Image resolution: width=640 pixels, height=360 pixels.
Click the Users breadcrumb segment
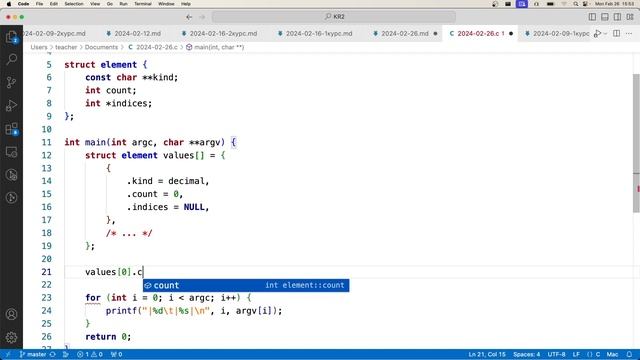click(39, 47)
